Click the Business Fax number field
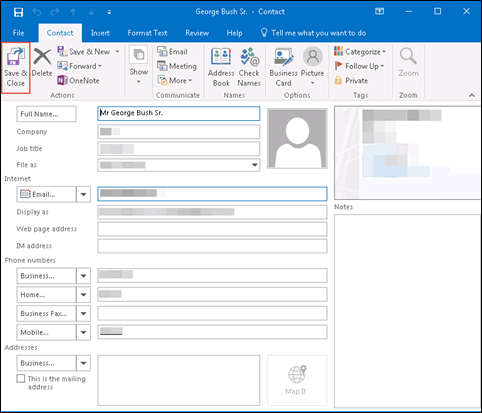This screenshot has height=413, width=482. [212, 313]
